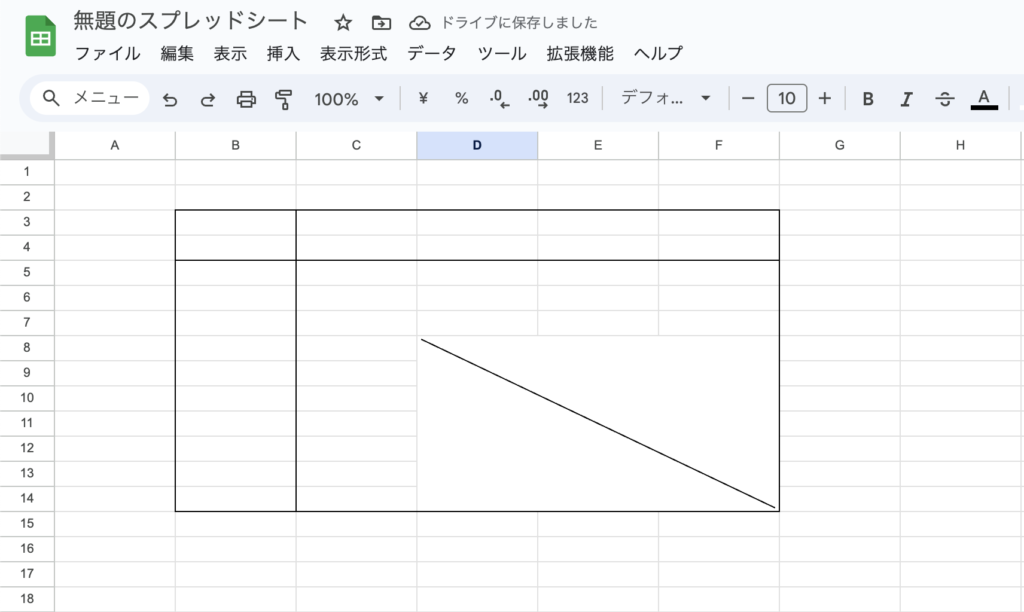The width and height of the screenshot is (1024, 612).
Task: Select the diagonal line drawing
Action: (x=598, y=423)
